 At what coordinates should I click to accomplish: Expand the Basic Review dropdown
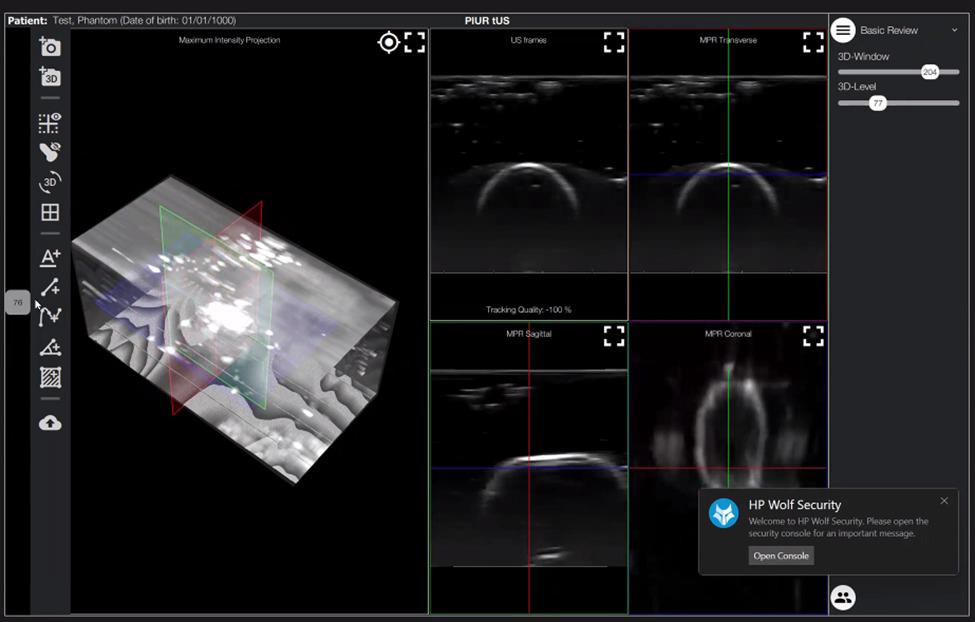pos(954,30)
